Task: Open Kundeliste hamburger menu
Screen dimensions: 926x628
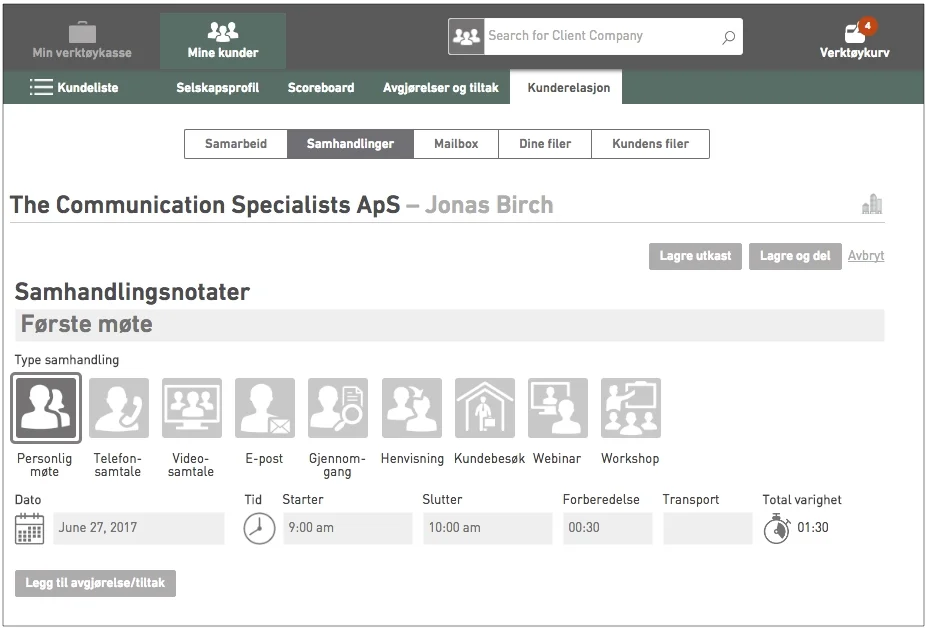Action: coord(74,87)
